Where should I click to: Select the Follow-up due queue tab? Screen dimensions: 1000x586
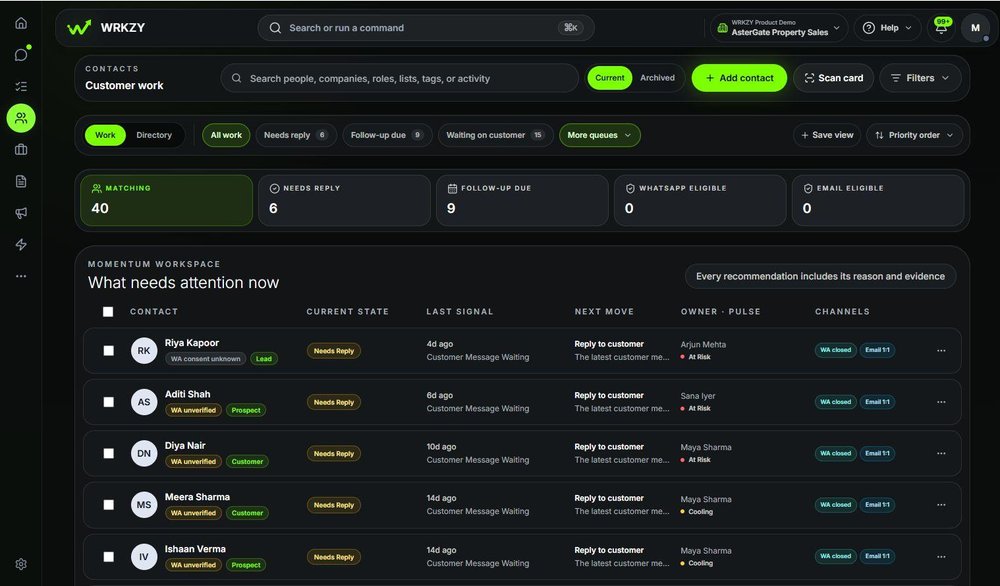(x=387, y=135)
